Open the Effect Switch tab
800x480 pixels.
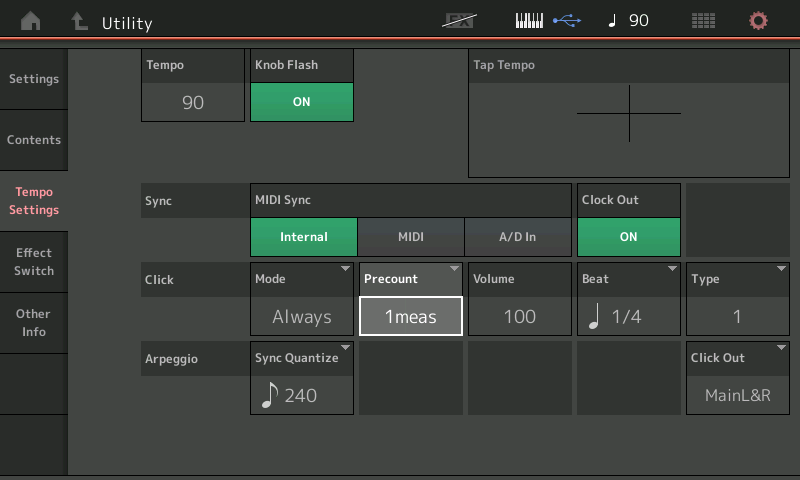(34, 262)
